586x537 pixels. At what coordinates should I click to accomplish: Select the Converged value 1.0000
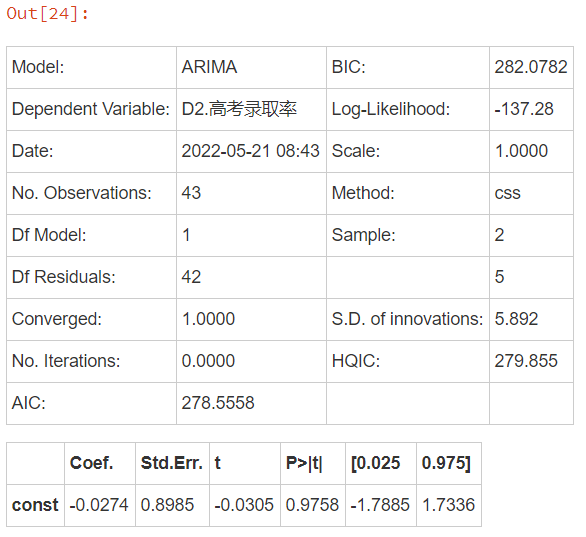pyautogui.click(x=251, y=319)
